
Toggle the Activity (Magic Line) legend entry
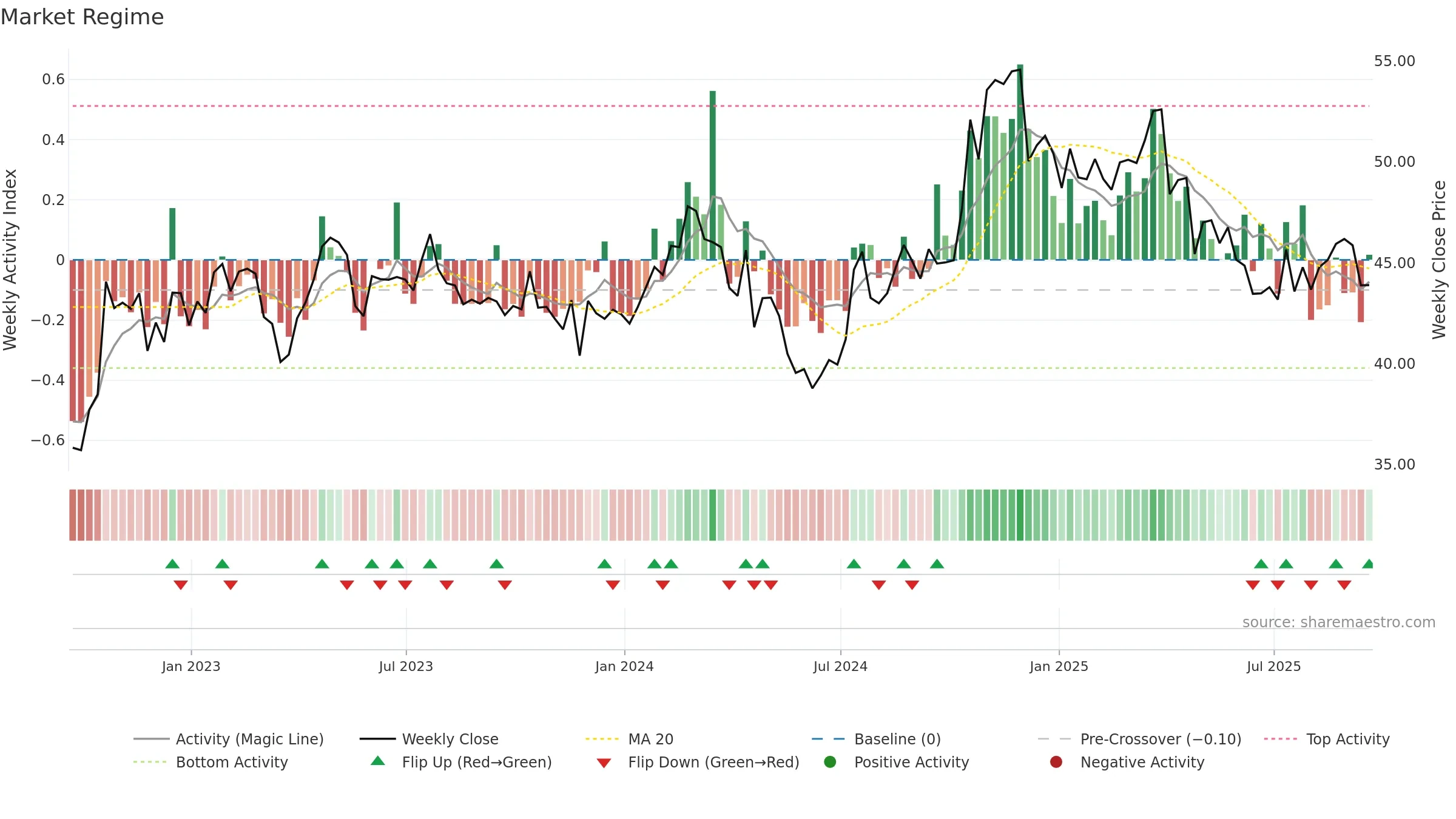pos(229,739)
